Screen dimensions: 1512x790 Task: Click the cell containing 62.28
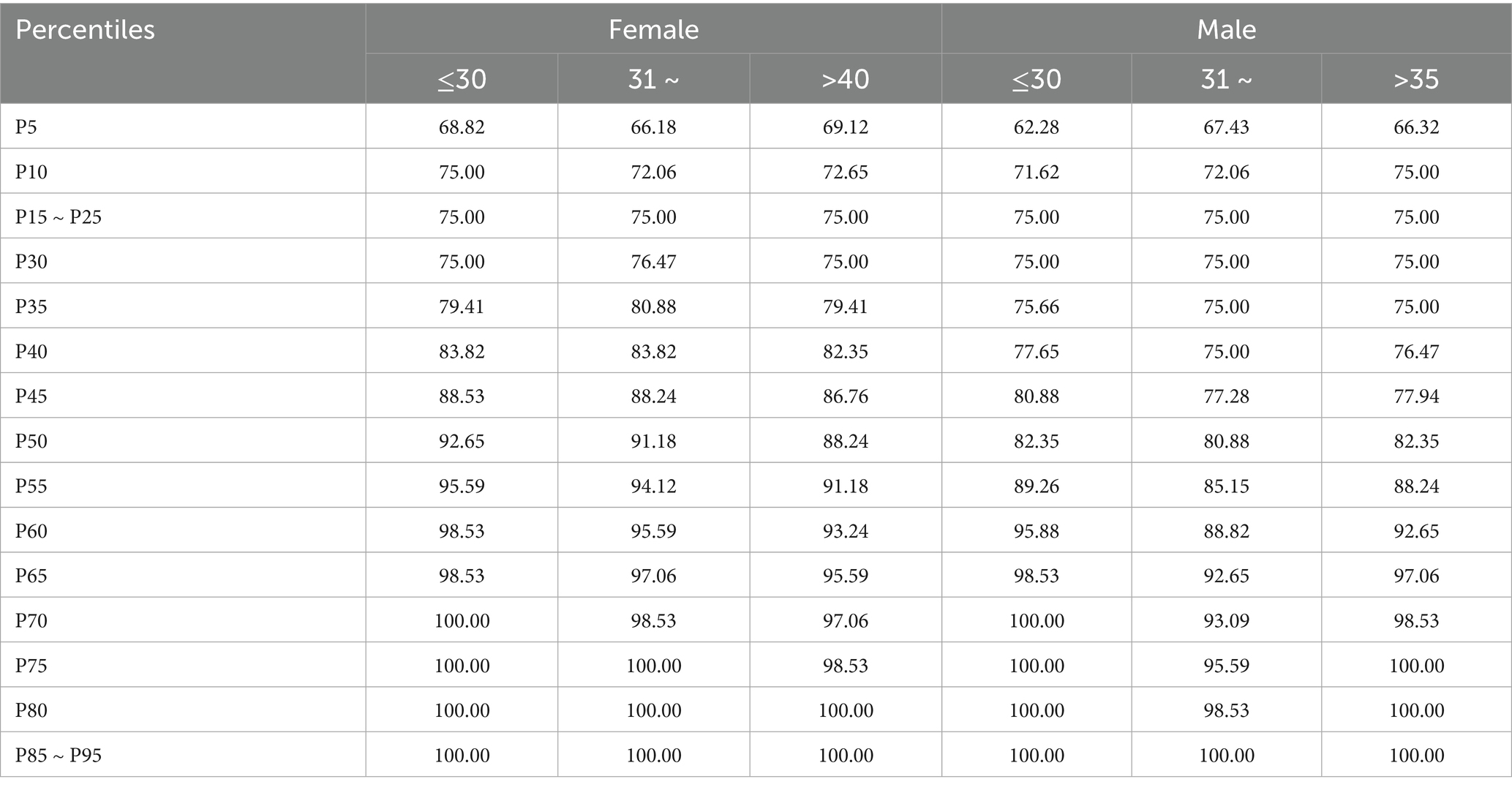pyautogui.click(x=1036, y=127)
